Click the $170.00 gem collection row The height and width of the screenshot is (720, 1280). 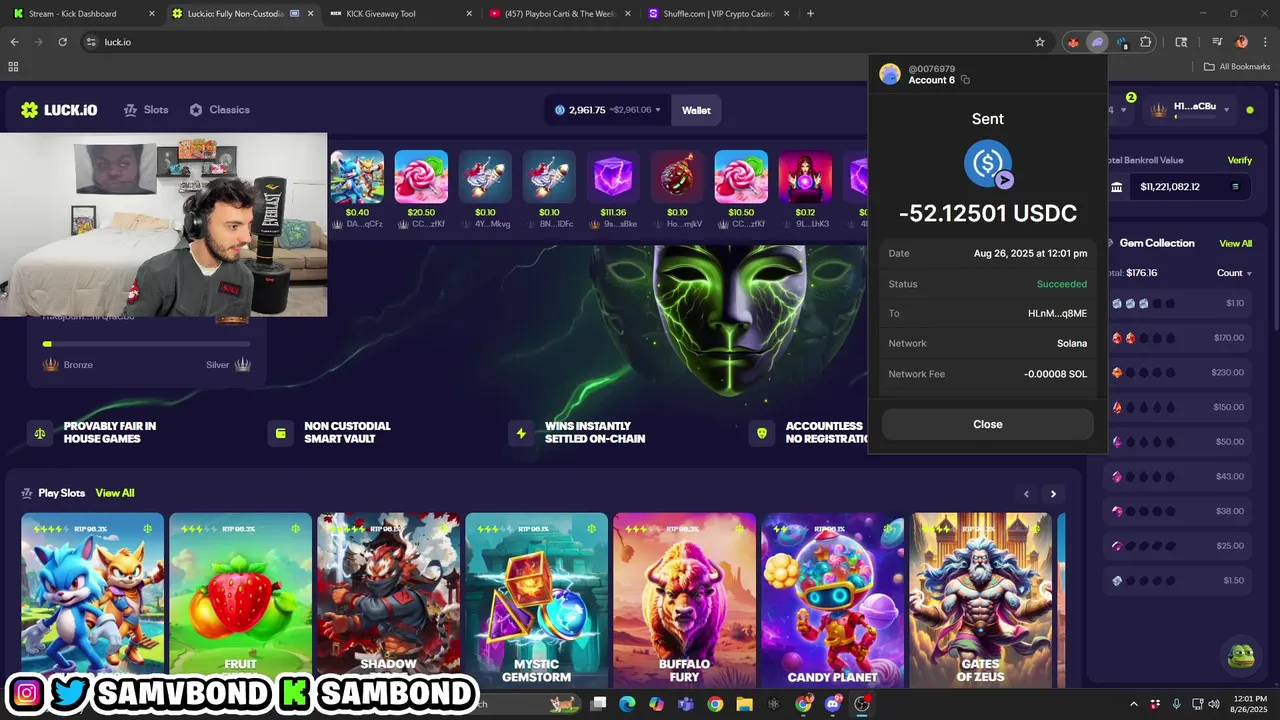(1179, 338)
